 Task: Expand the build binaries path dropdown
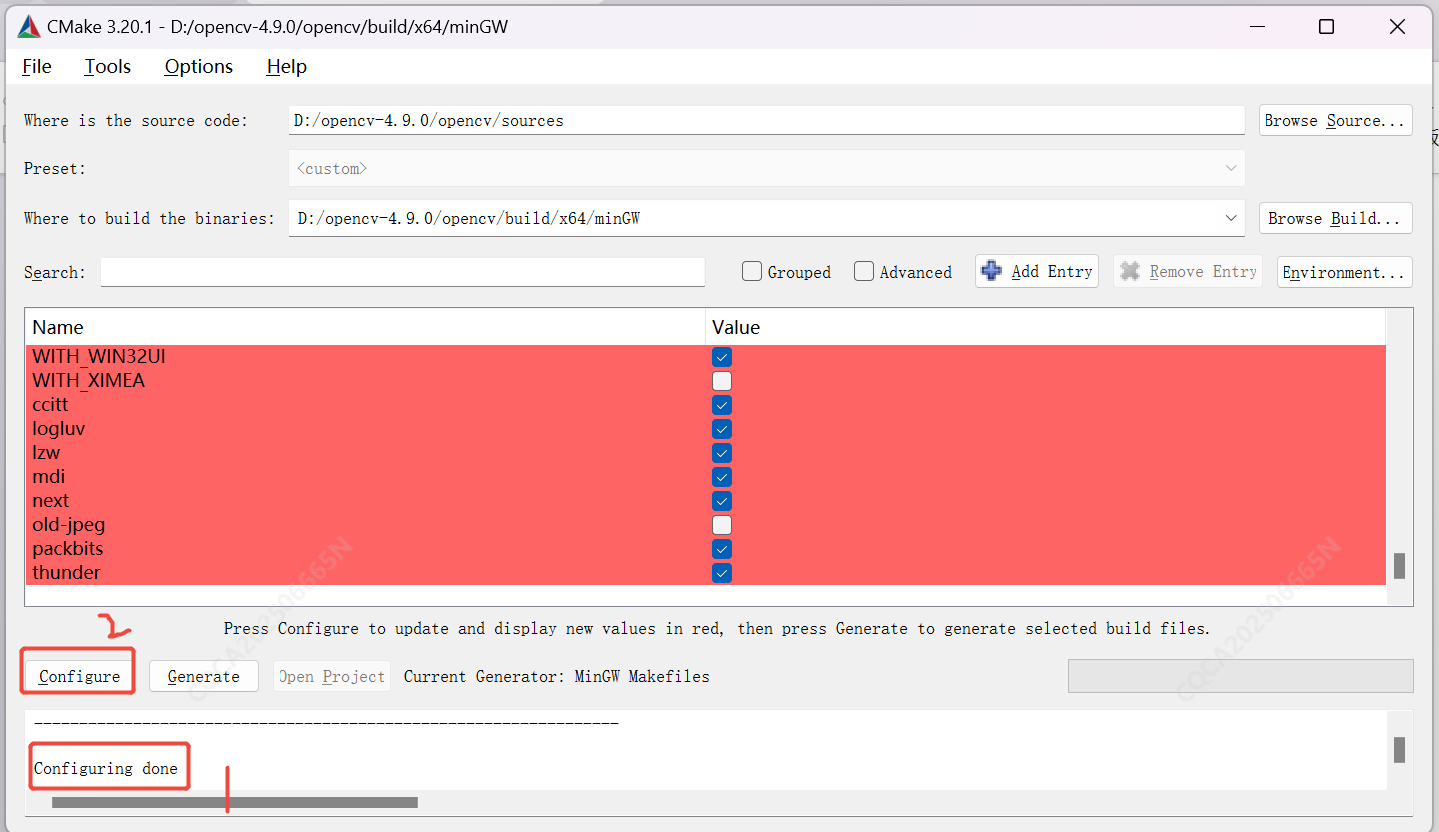coord(1231,218)
